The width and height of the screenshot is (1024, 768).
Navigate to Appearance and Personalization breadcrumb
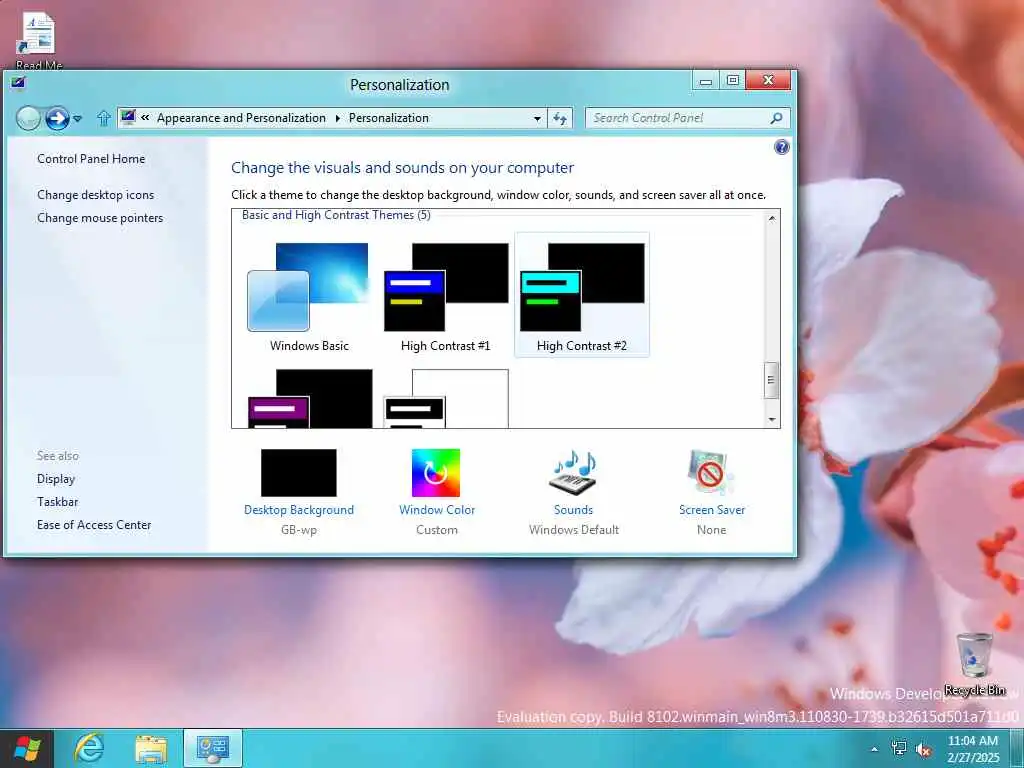point(241,118)
